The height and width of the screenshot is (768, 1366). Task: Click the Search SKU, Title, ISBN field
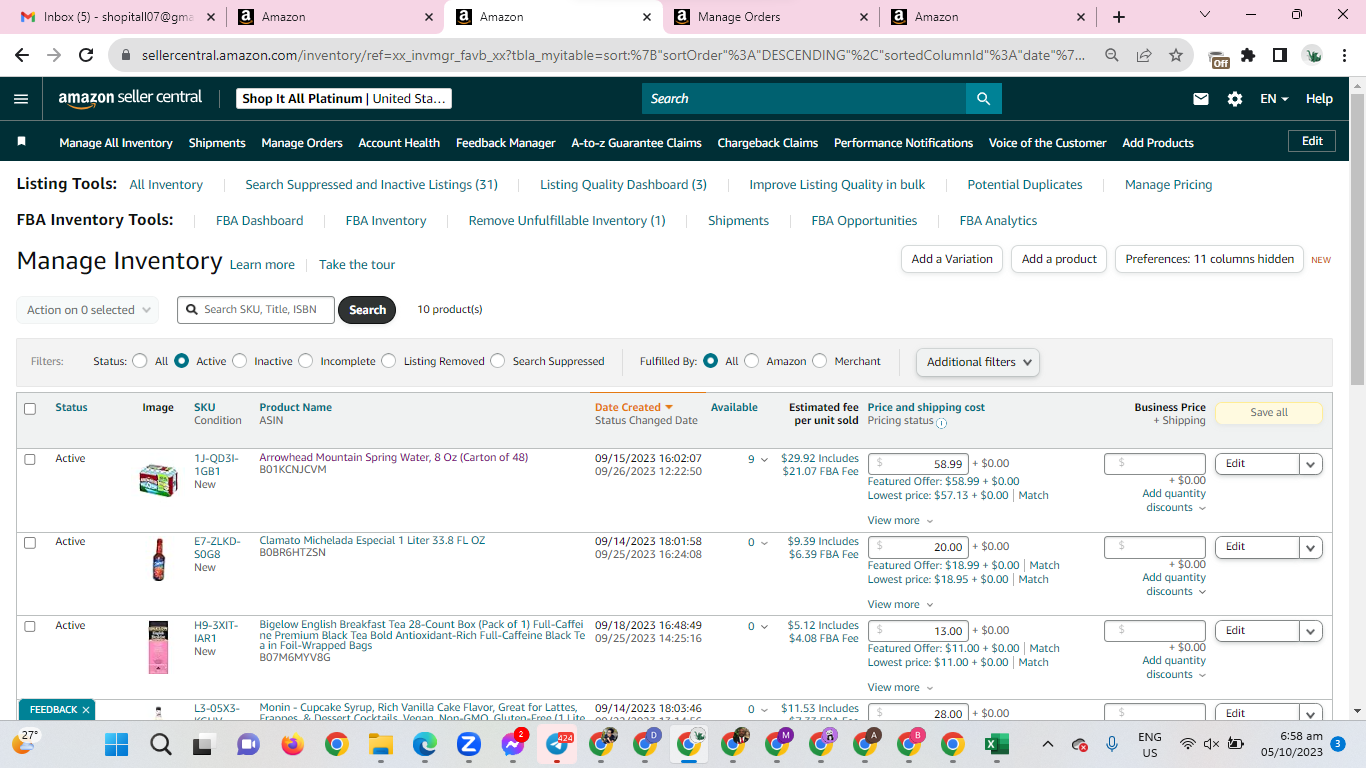click(x=256, y=310)
